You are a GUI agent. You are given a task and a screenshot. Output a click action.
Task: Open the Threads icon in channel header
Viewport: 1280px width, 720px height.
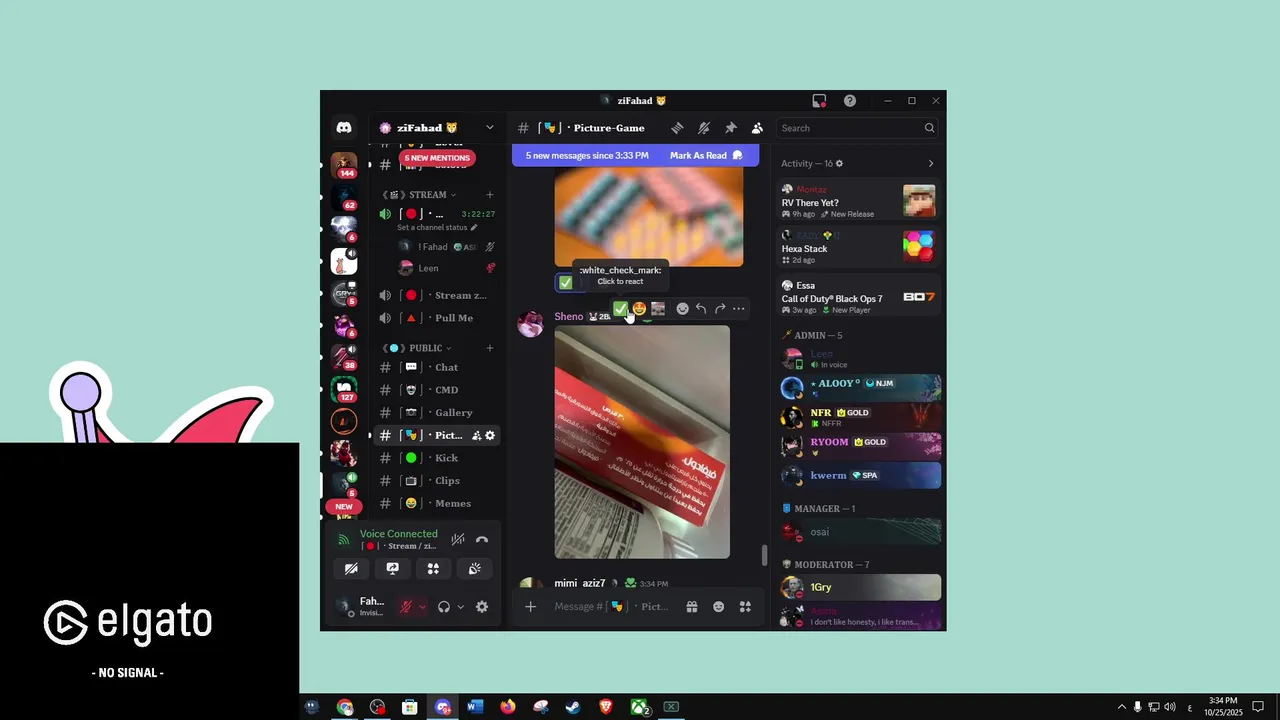(677, 128)
